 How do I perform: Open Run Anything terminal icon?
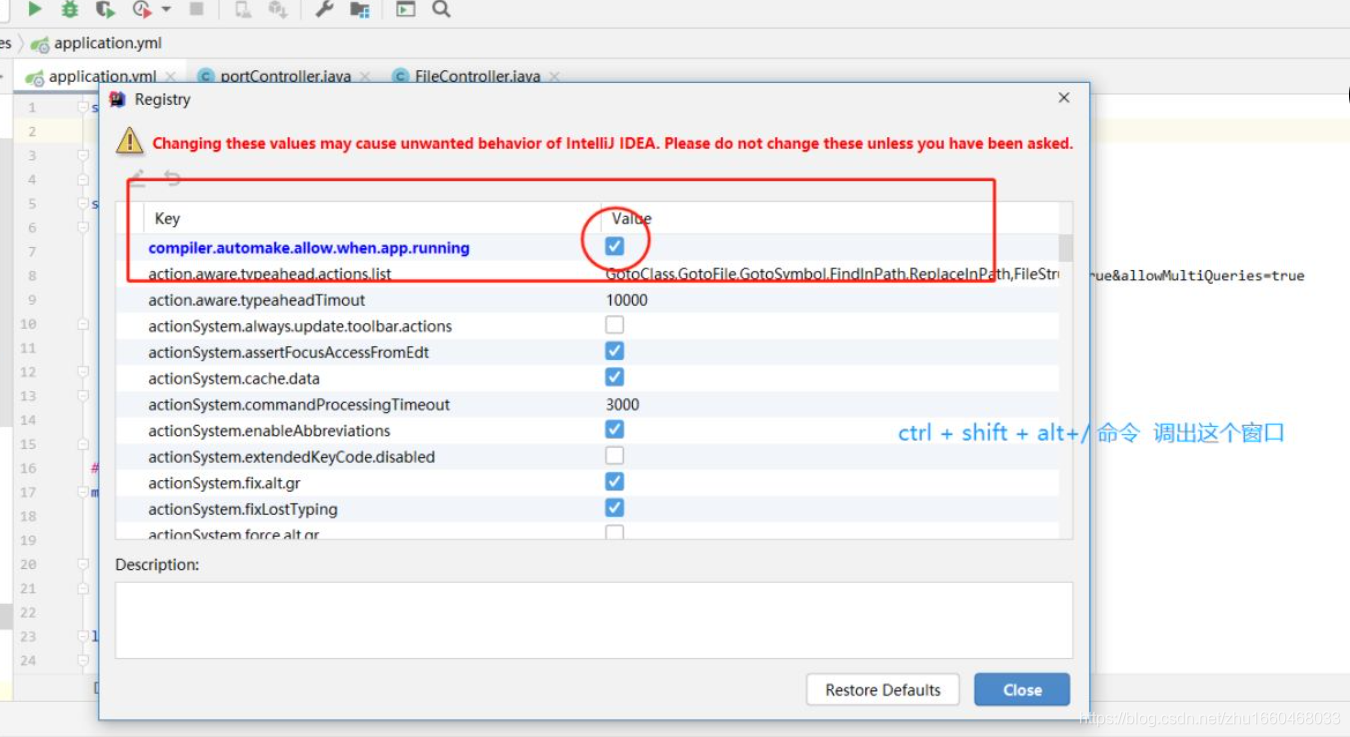point(405,9)
